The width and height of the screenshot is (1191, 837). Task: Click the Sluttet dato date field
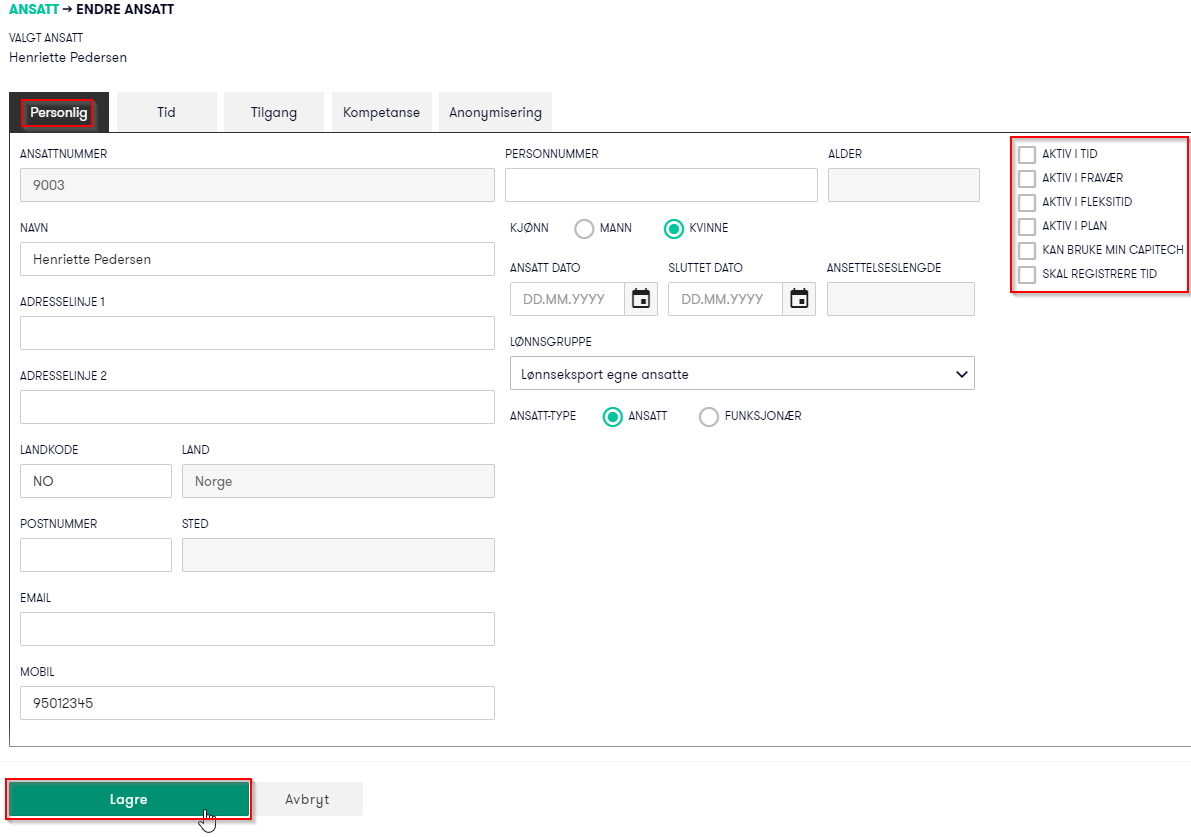tap(725, 299)
